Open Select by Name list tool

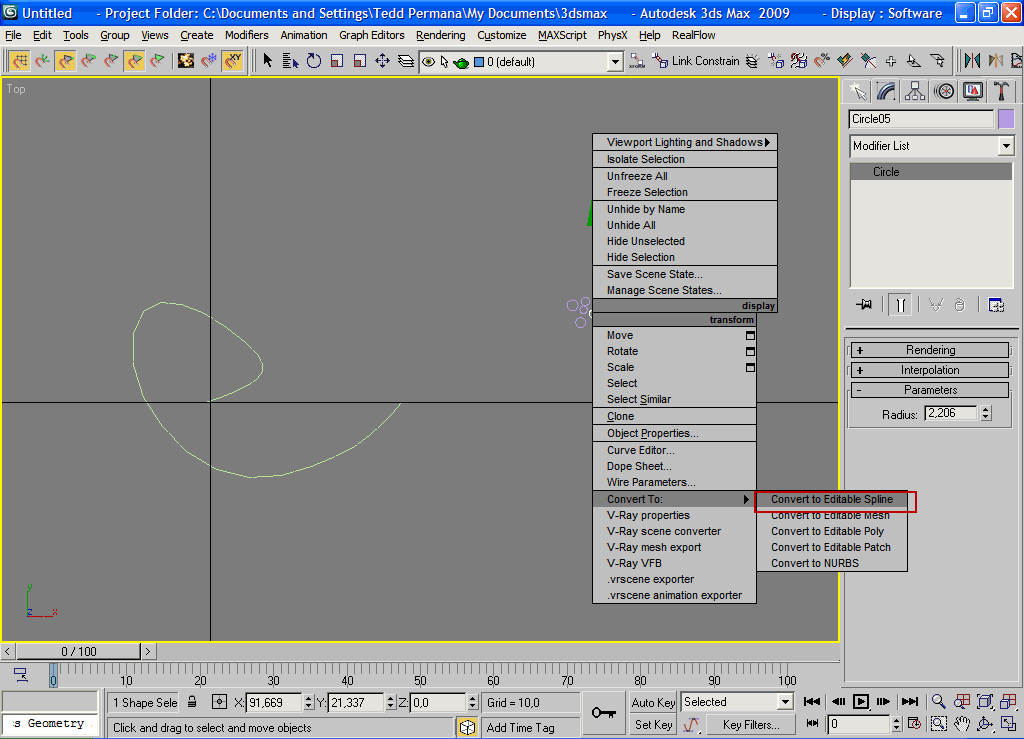[x=290, y=61]
